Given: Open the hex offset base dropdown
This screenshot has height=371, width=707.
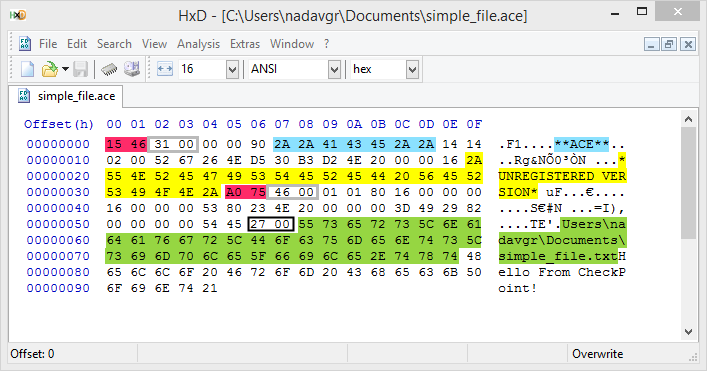Looking at the screenshot, I should (412, 70).
